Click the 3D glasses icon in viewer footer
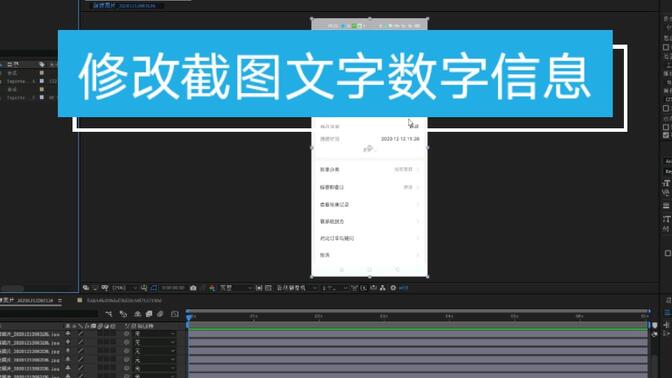Image resolution: width=672 pixels, height=378 pixels. click(105, 288)
